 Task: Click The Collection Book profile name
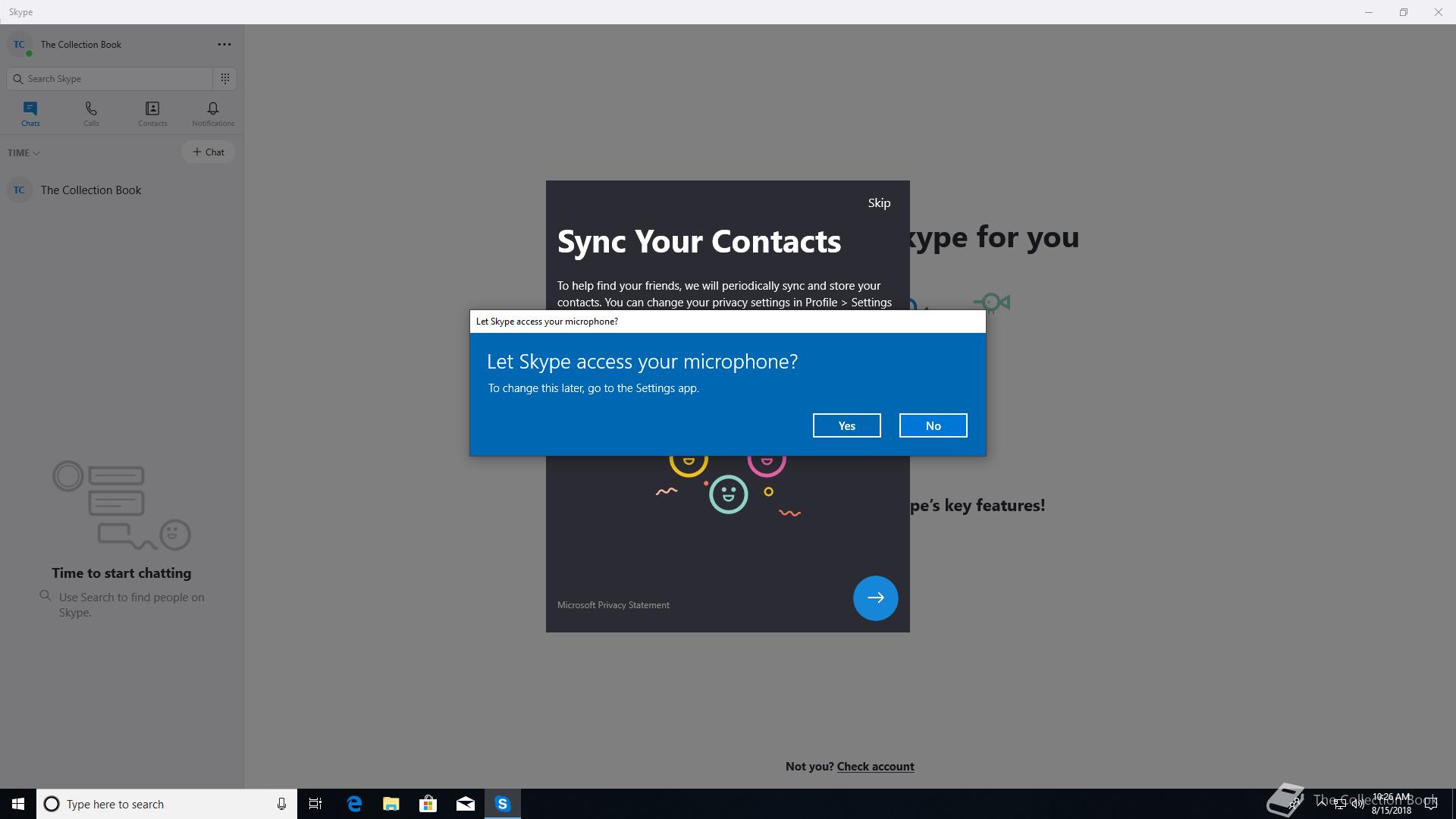pyautogui.click(x=81, y=44)
